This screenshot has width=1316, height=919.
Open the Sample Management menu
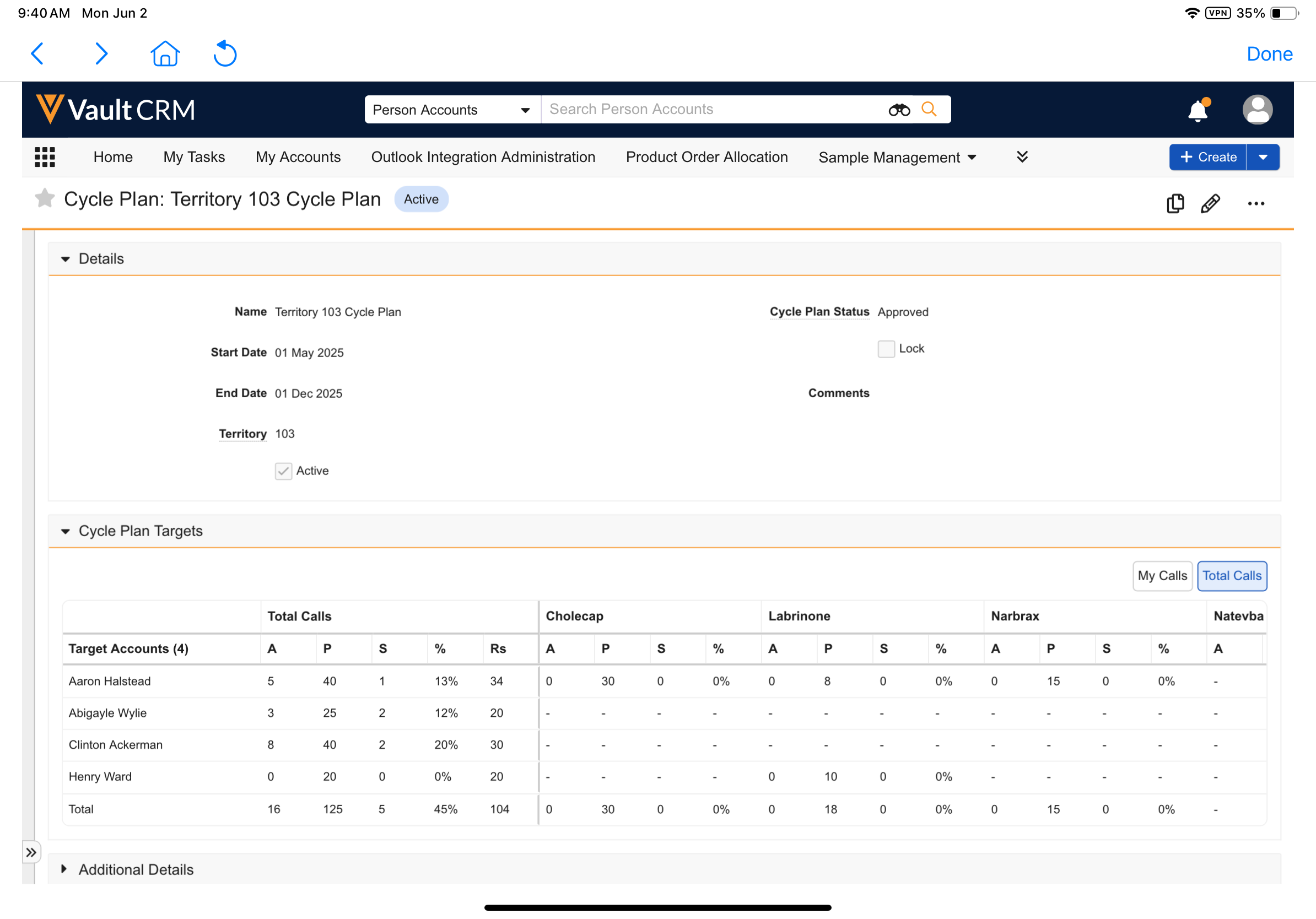(x=897, y=157)
